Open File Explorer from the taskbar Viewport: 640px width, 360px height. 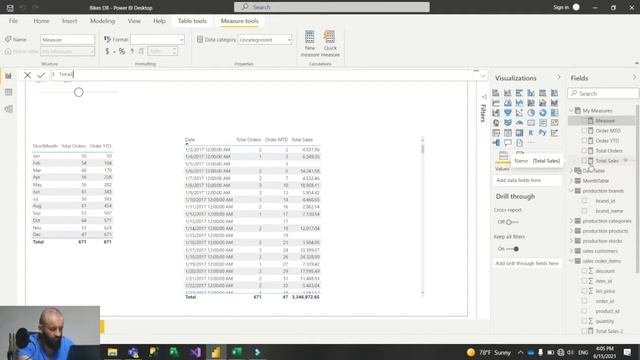tap(113, 352)
